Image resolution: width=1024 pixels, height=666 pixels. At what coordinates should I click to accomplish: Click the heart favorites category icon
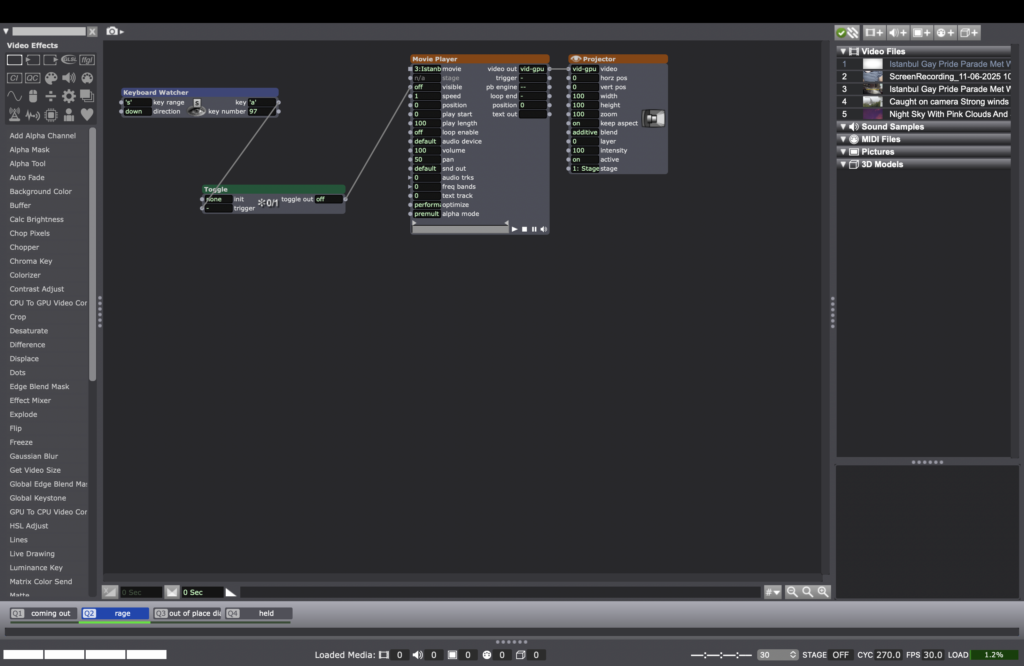coord(87,114)
